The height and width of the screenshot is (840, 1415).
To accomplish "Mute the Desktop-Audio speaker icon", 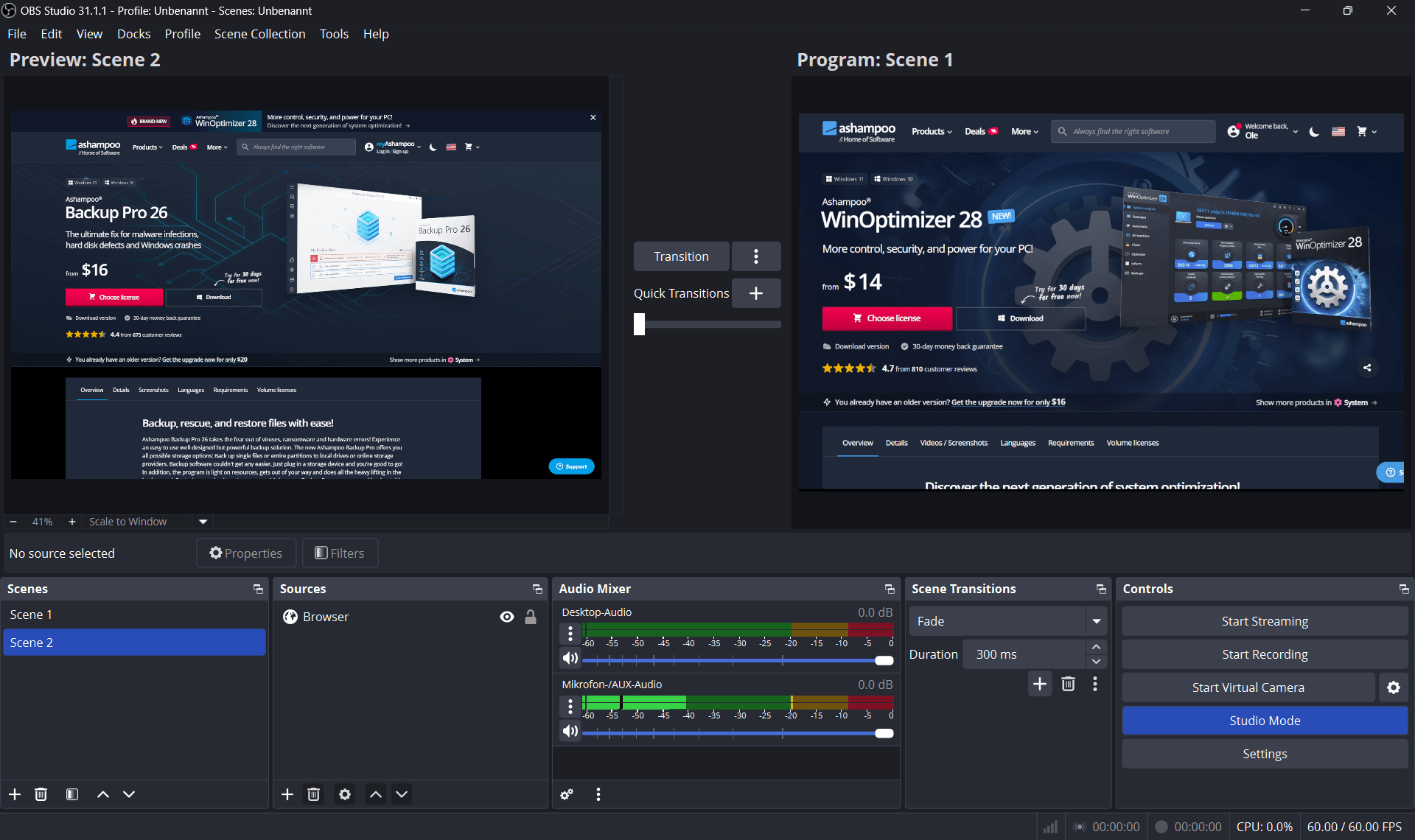I will pyautogui.click(x=570, y=658).
